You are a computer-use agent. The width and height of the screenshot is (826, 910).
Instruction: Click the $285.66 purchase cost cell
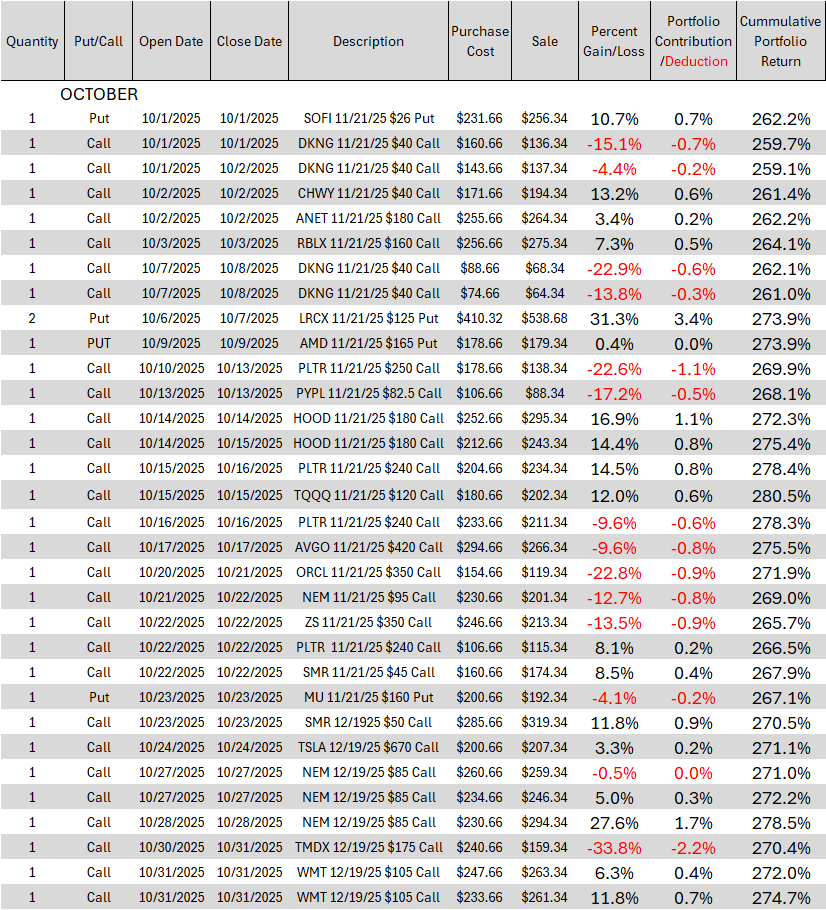point(479,722)
